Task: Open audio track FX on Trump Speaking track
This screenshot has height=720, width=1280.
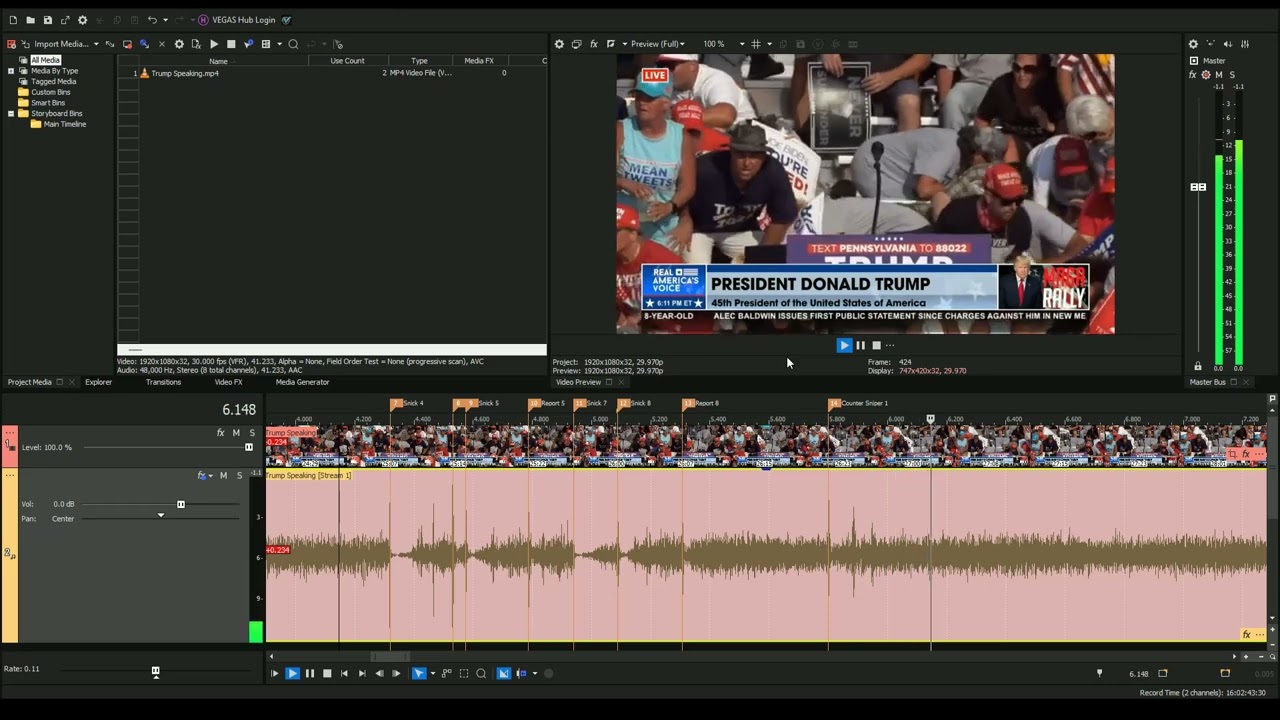Action: 202,476
